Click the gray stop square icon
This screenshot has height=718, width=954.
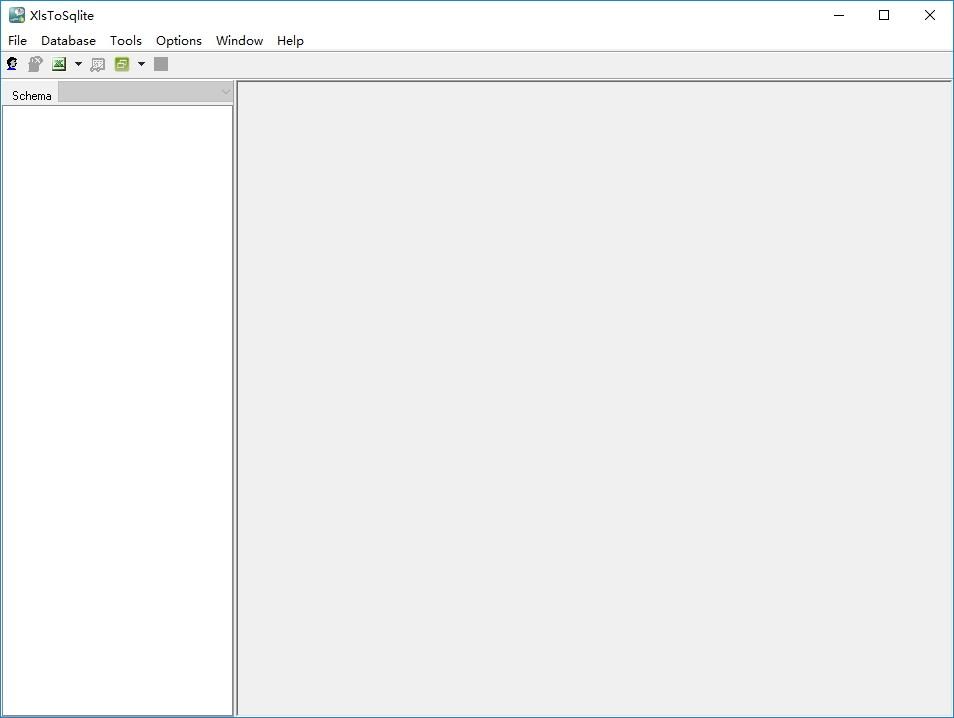pyautogui.click(x=161, y=64)
